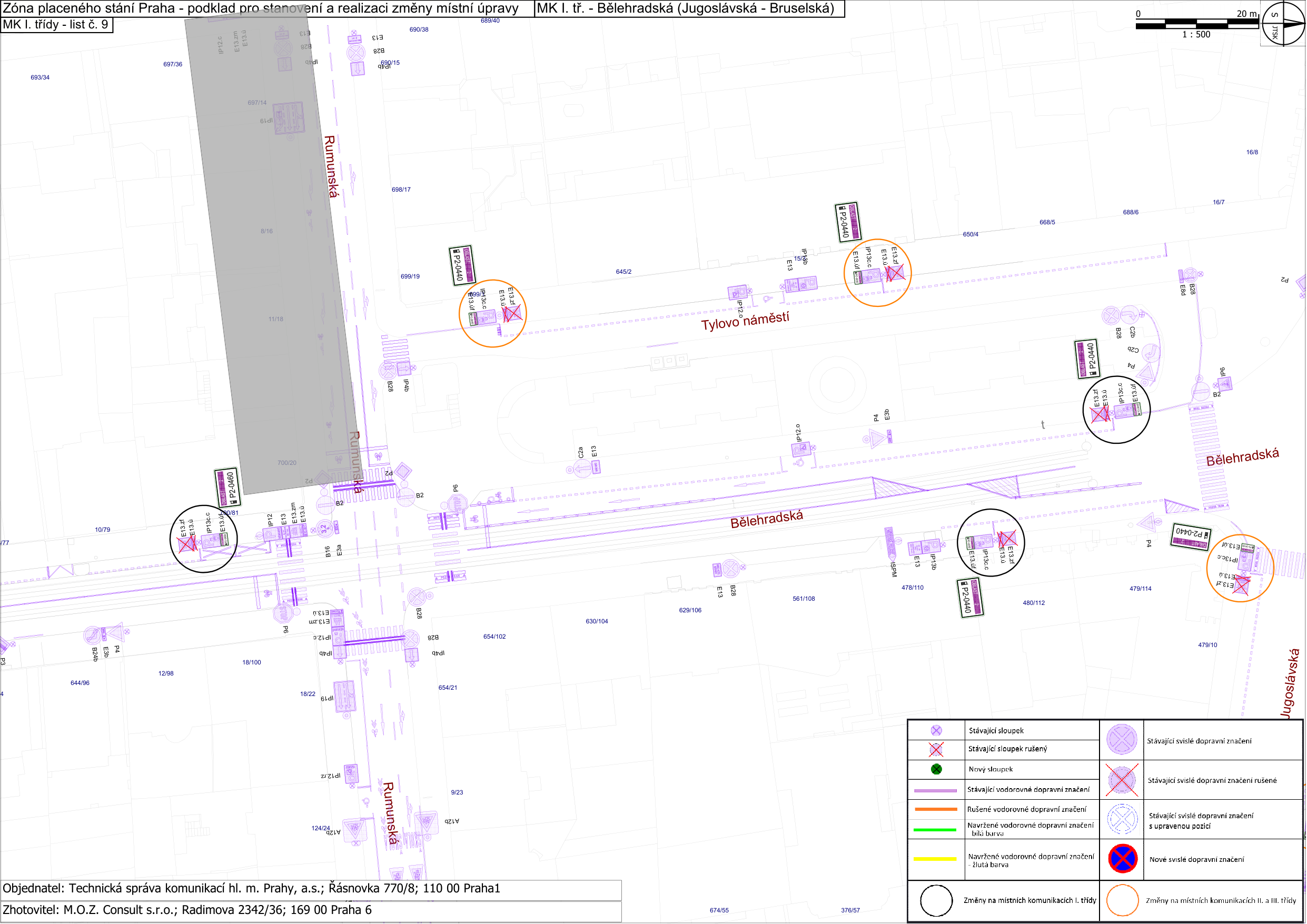Click the north arrow compass symbol
Image resolution: width=1307 pixels, height=924 pixels.
(1283, 24)
